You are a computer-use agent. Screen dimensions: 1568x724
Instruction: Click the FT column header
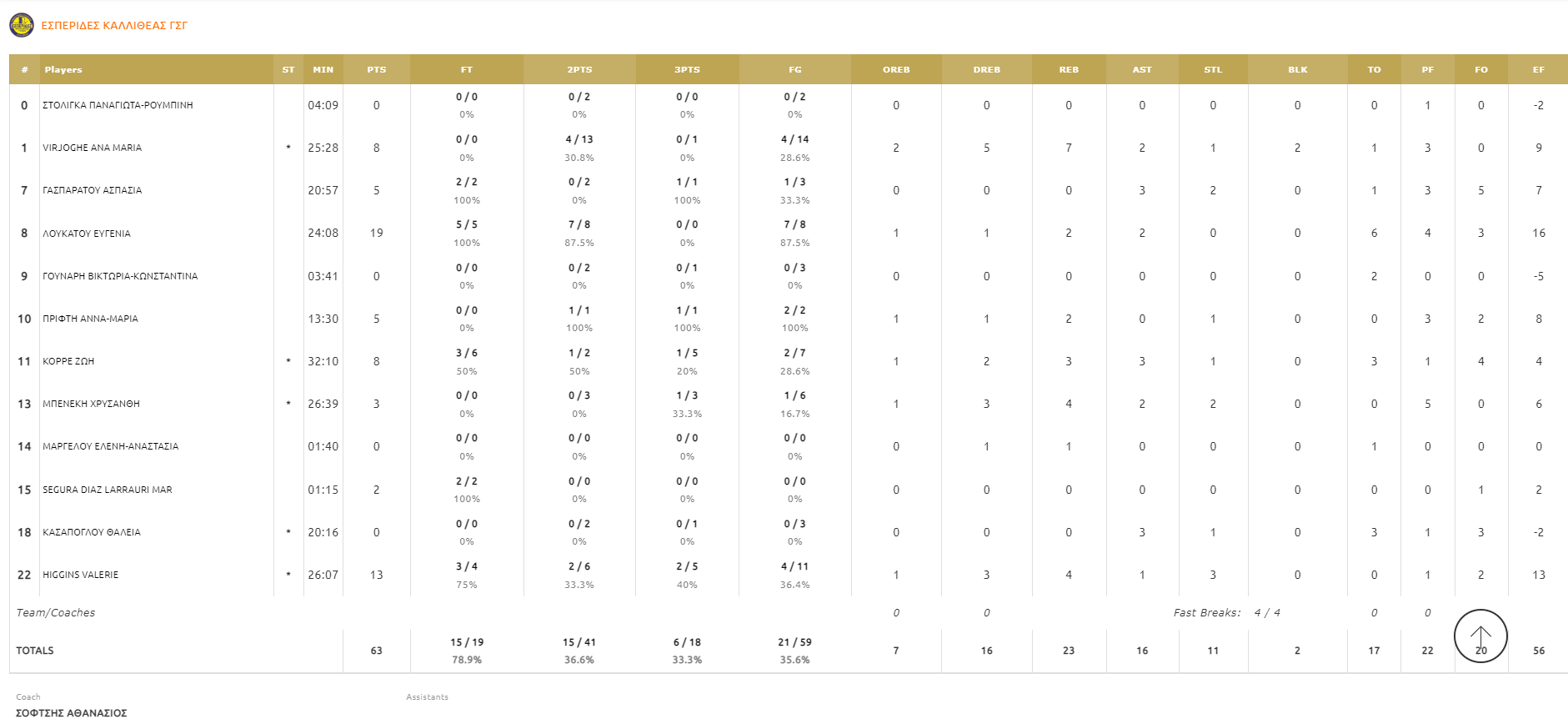(x=466, y=70)
